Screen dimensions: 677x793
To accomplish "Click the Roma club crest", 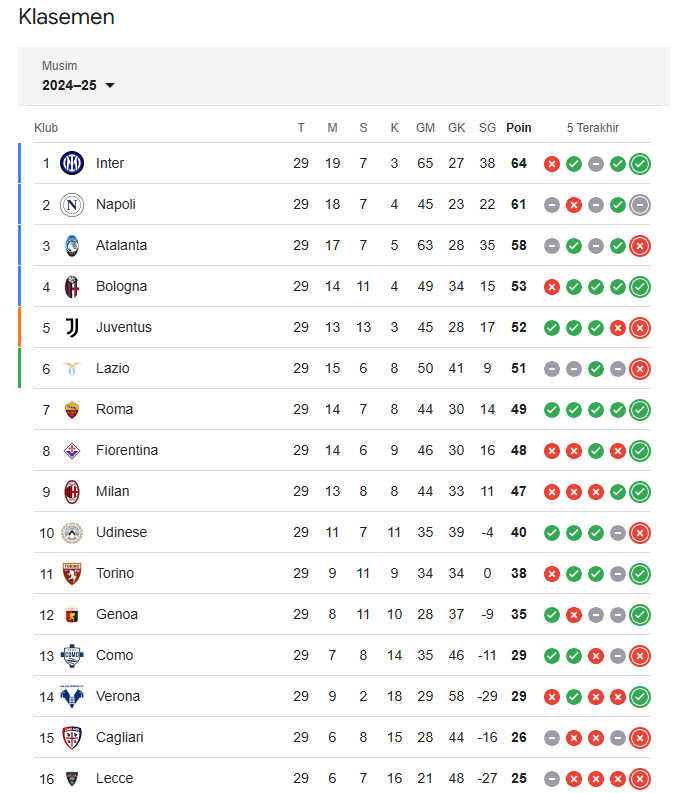I will coord(72,409).
